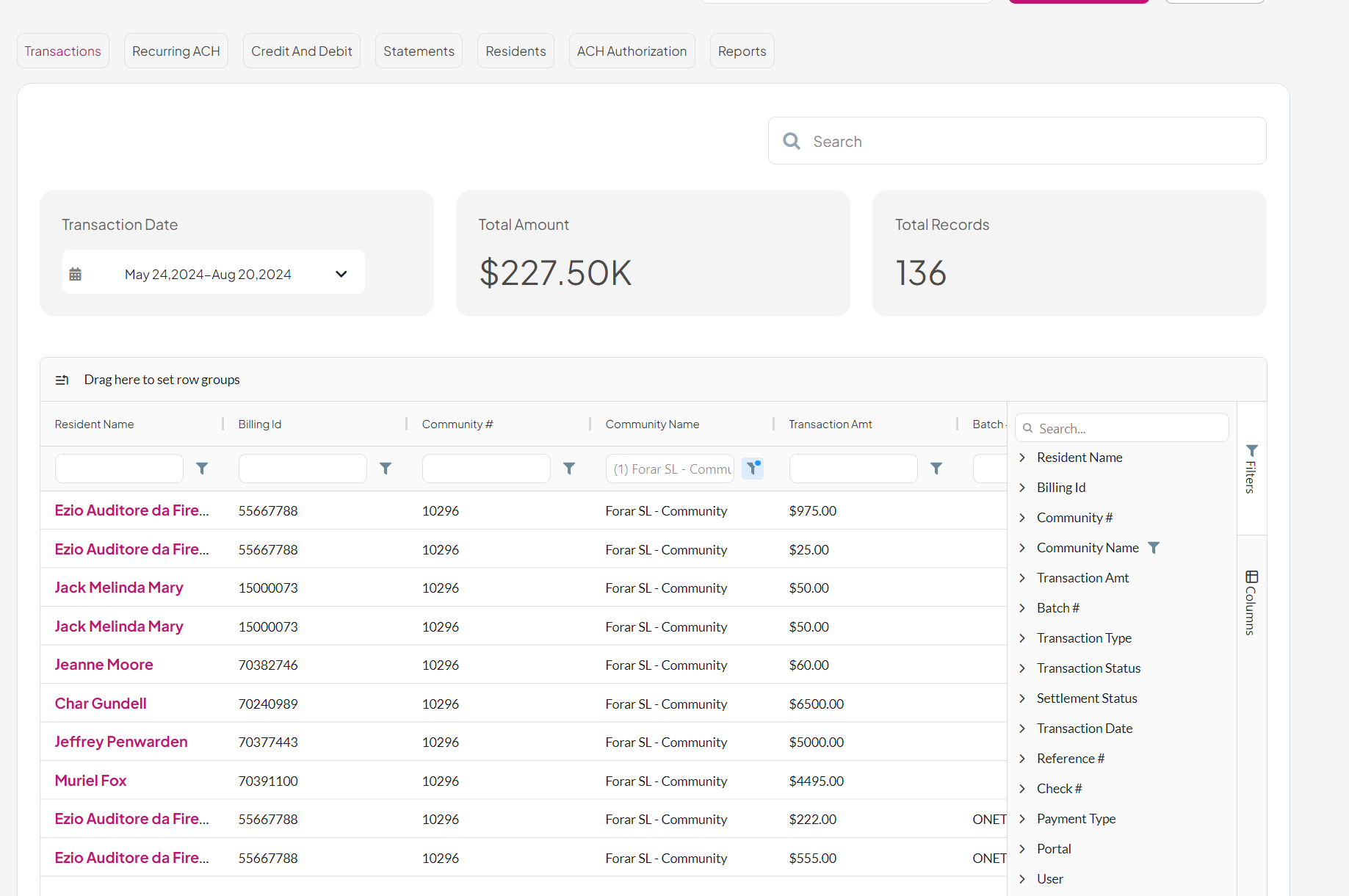
Task: Click the main Search field
Action: 1017,141
